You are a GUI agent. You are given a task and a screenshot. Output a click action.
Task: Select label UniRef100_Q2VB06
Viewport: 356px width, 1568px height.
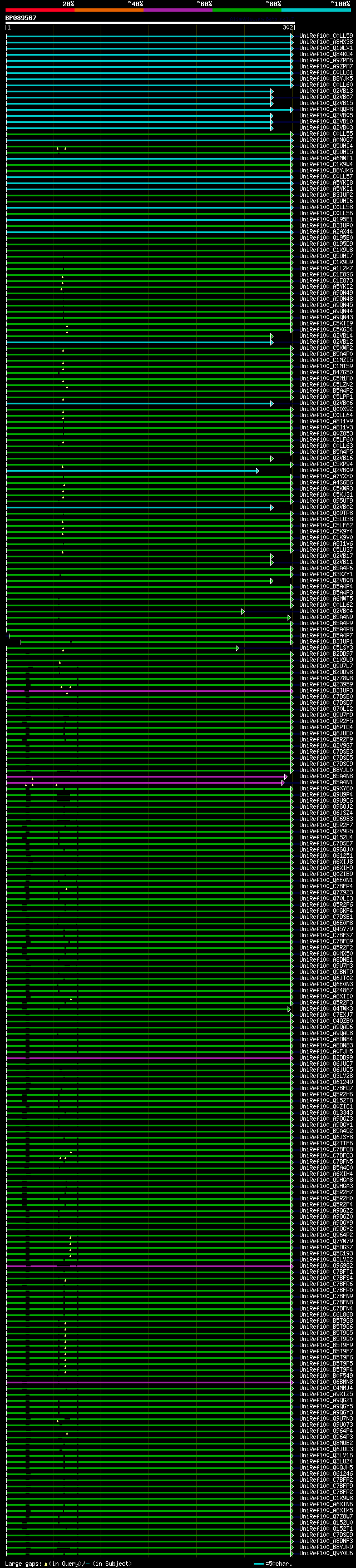pos(325,403)
